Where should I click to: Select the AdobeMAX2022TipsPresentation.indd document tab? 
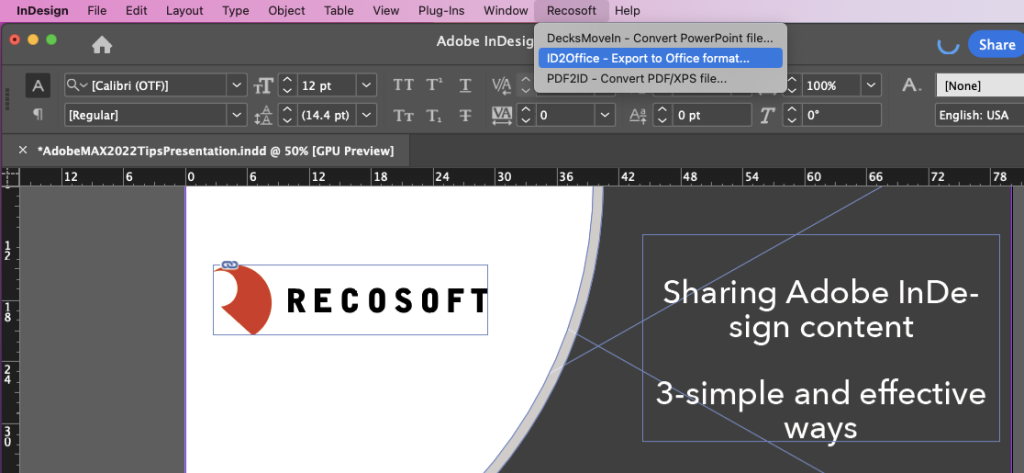click(216, 151)
